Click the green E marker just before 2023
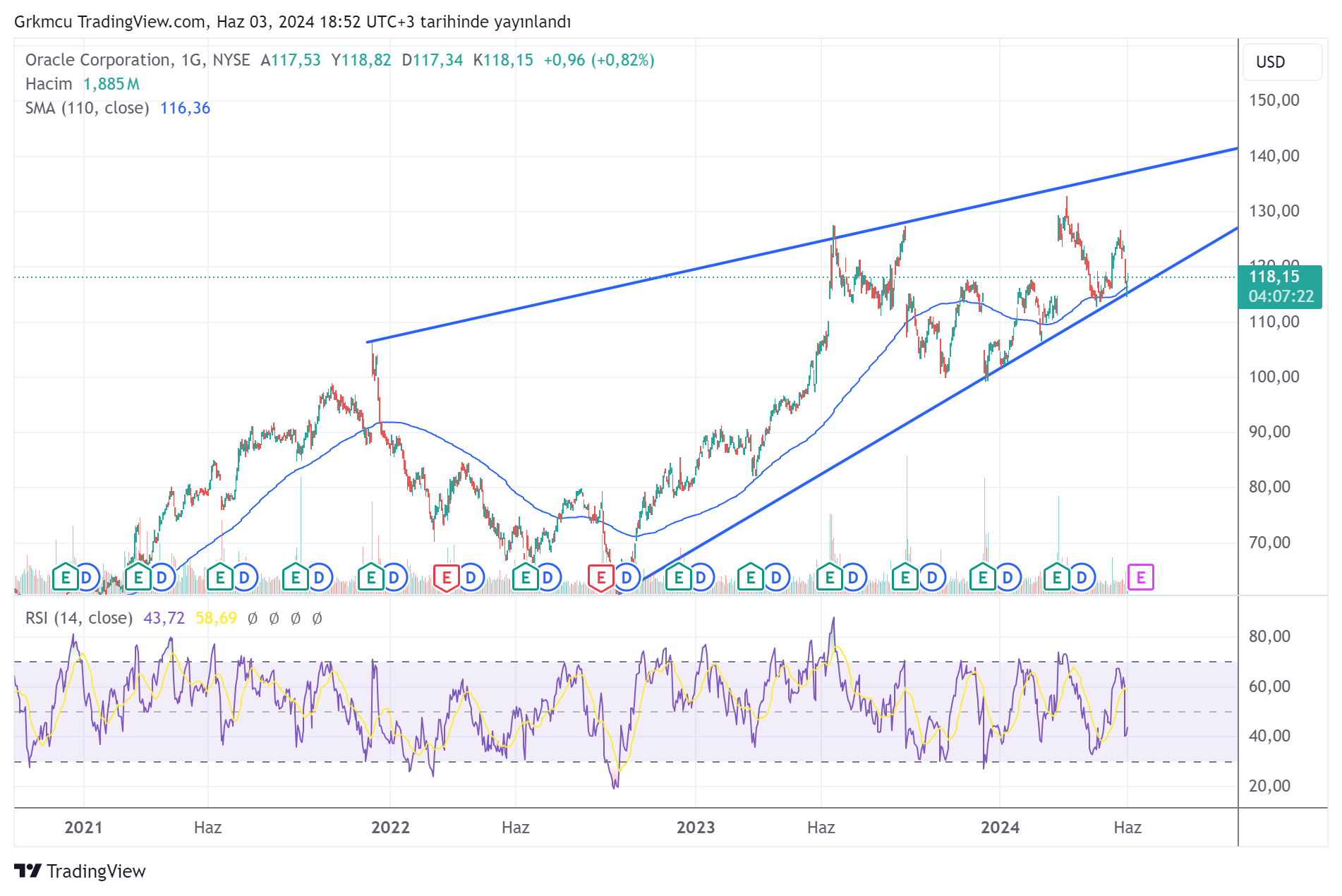Screen dimensions: 1342x896 point(678,578)
